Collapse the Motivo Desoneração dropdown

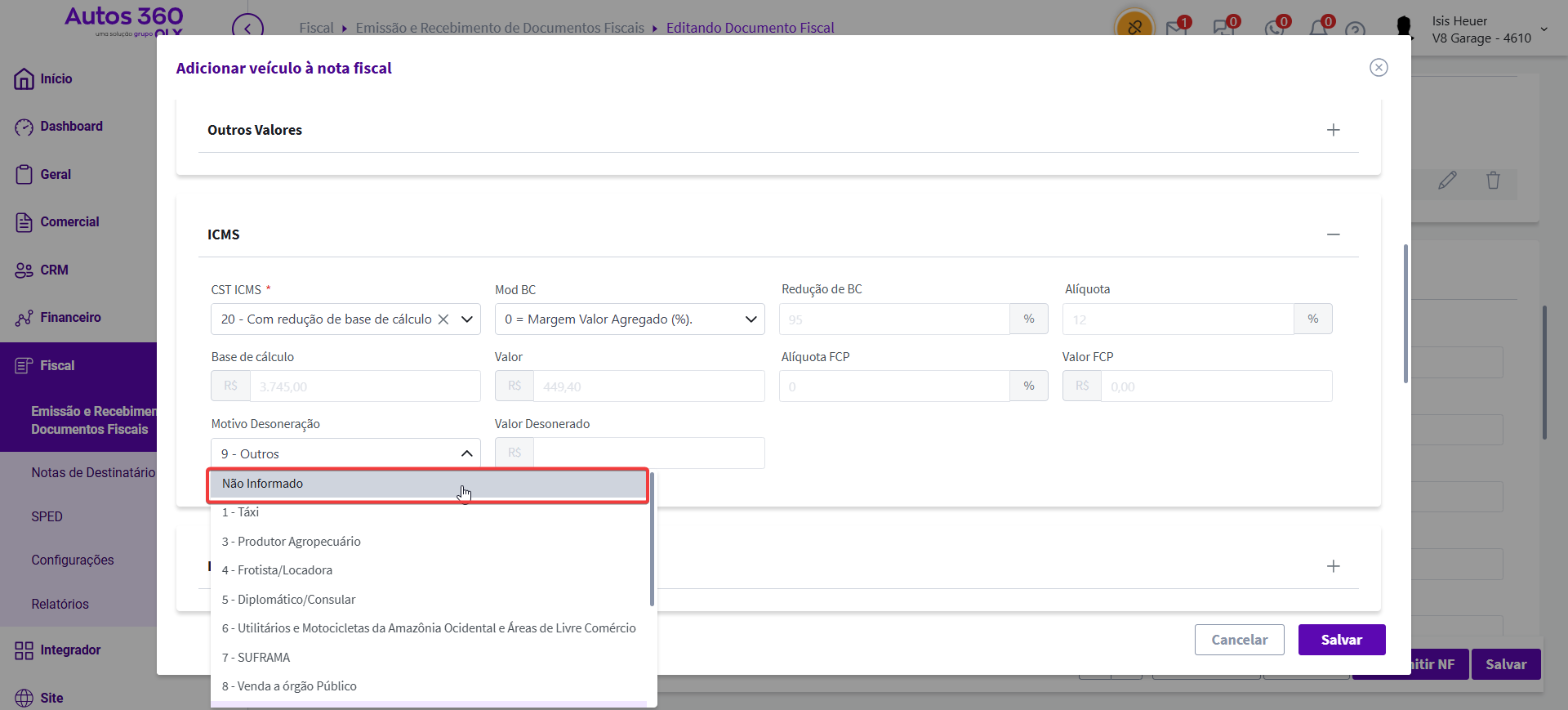(466, 453)
